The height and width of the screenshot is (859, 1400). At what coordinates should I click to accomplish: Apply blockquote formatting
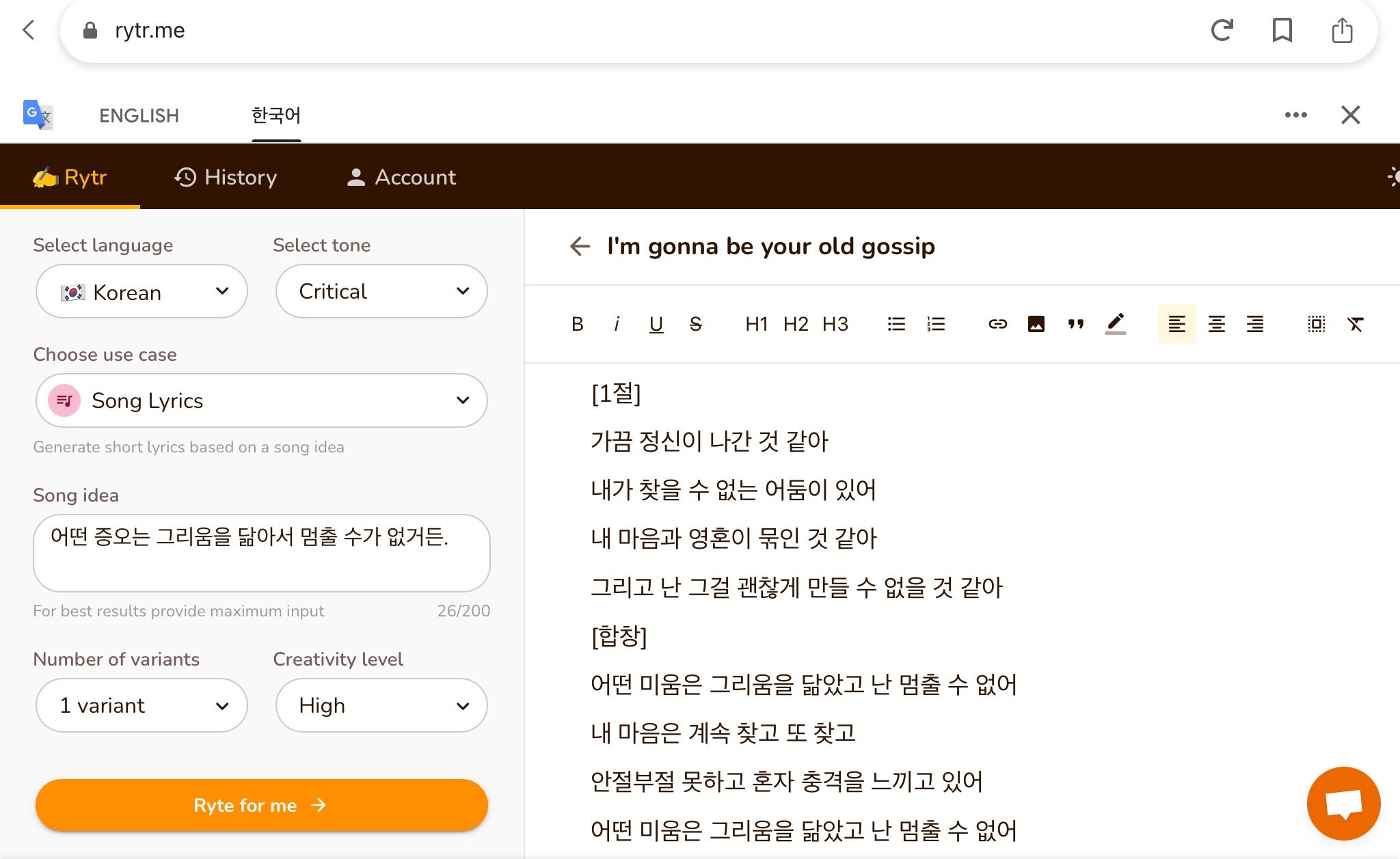pos(1076,324)
